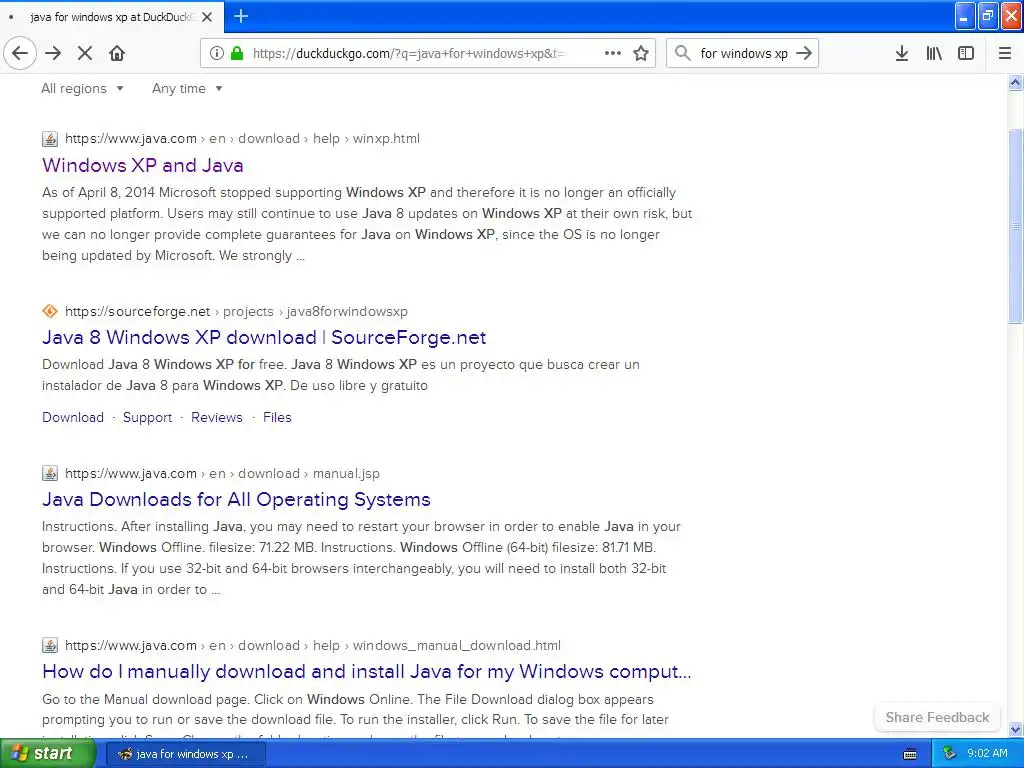Click the SourceForge Support sublink

click(147, 417)
